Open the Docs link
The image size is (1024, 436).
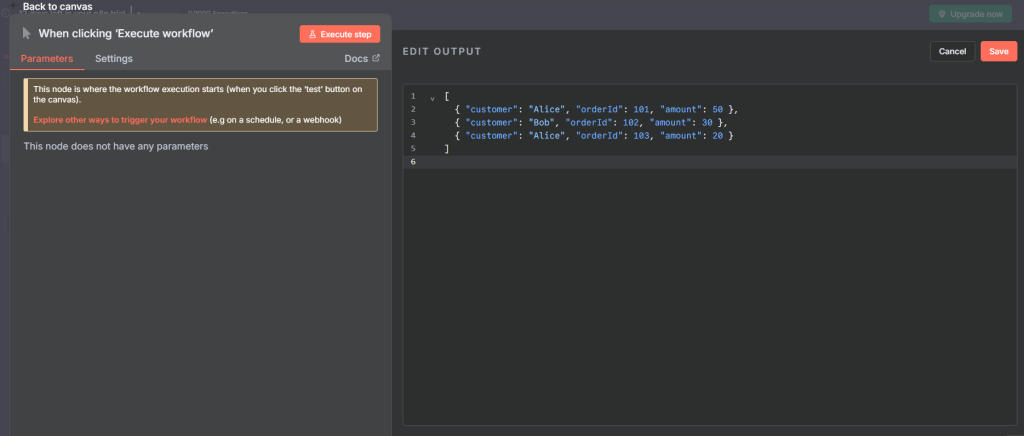(356, 59)
